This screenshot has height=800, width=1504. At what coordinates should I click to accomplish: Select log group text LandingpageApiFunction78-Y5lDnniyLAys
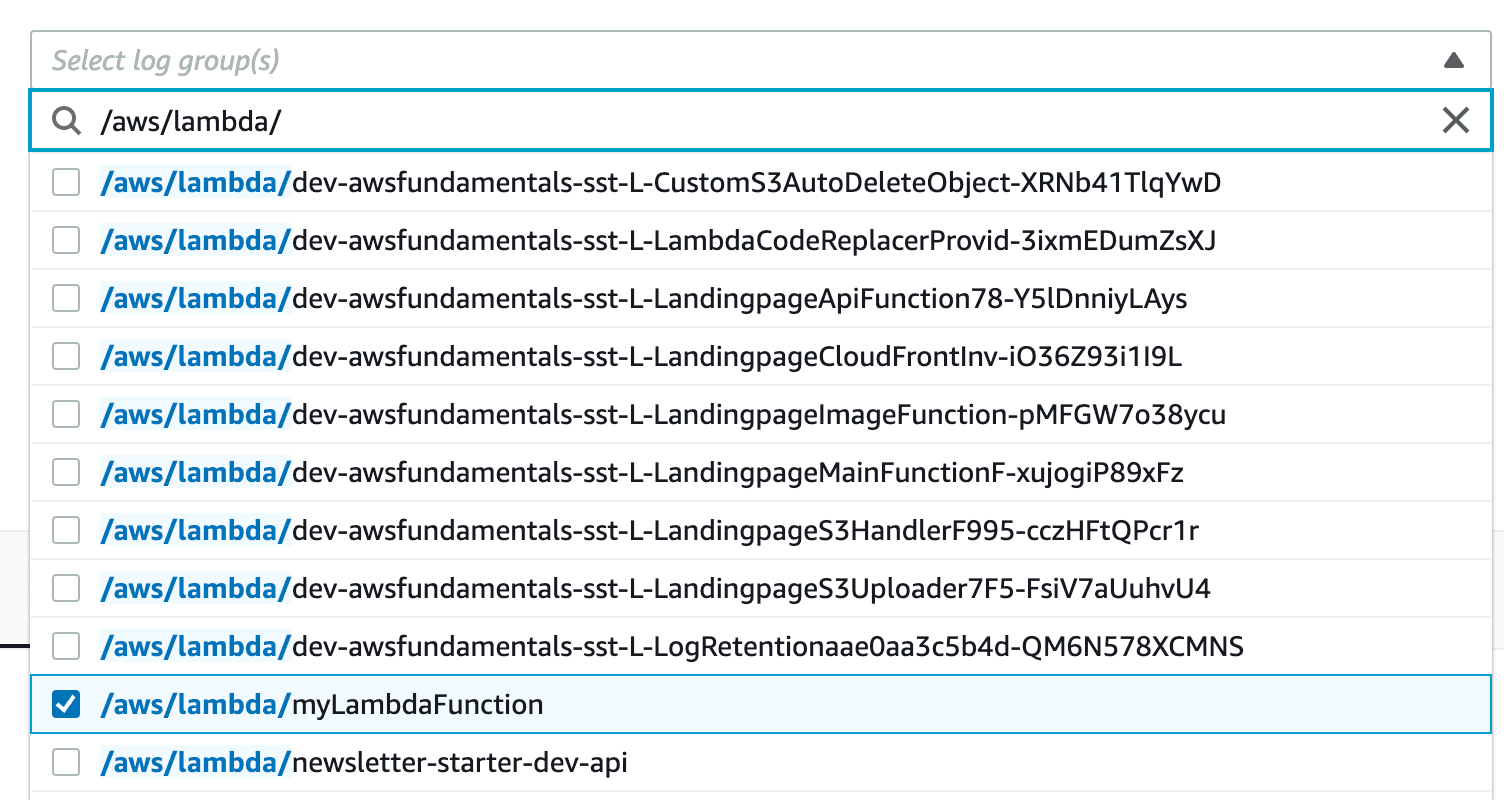pos(644,299)
